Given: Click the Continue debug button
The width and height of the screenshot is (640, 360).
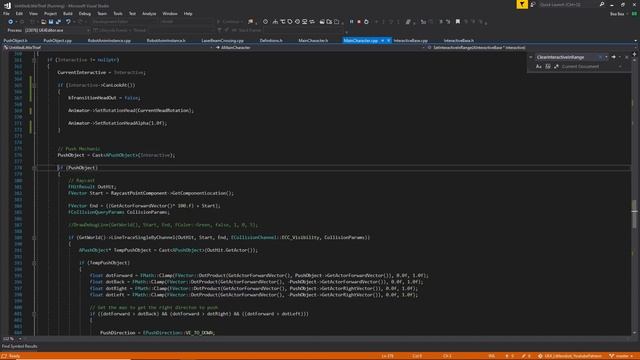Looking at the screenshot, I should point(229,22).
